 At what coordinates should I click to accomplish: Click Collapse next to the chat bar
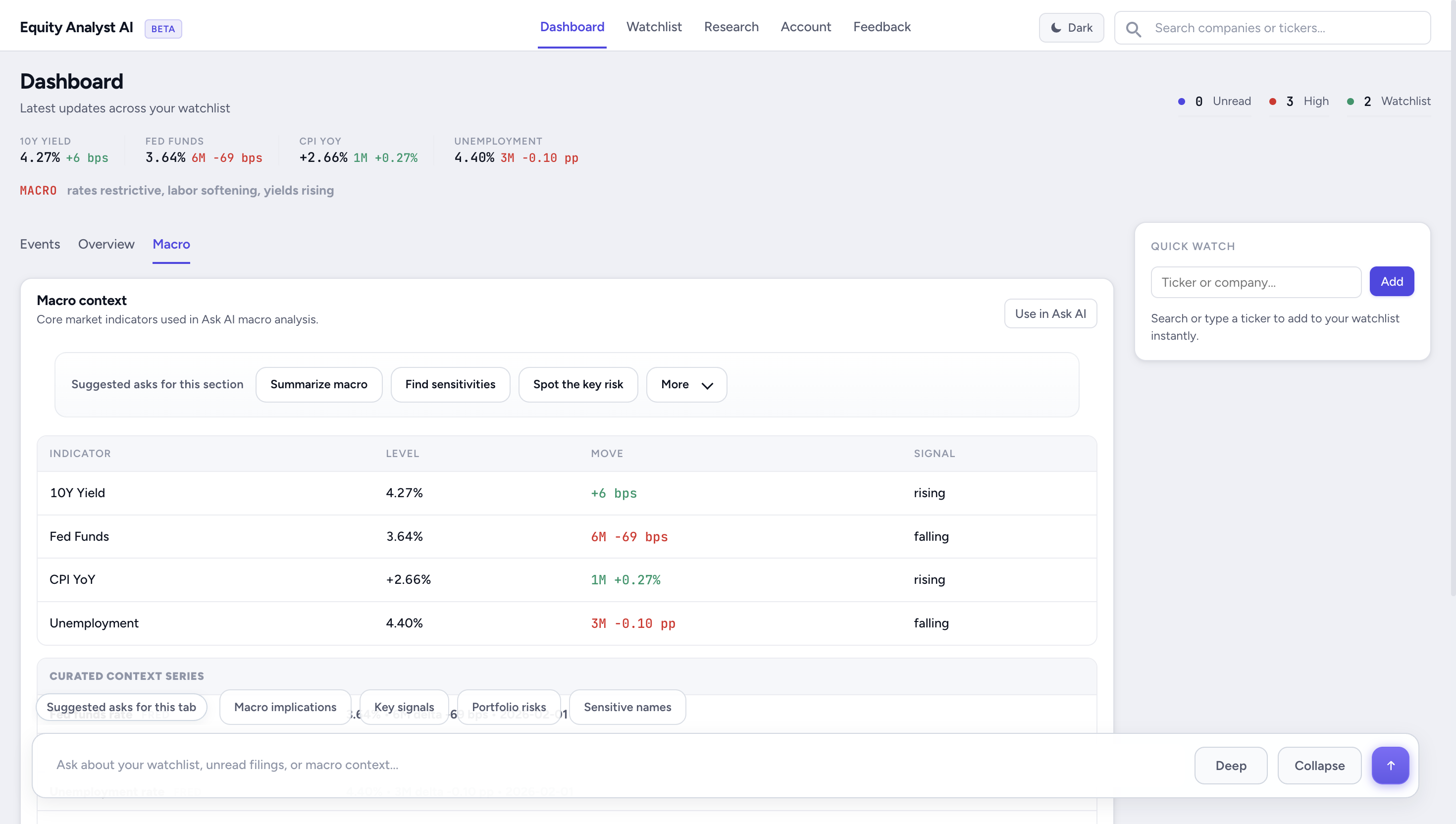[x=1319, y=765]
